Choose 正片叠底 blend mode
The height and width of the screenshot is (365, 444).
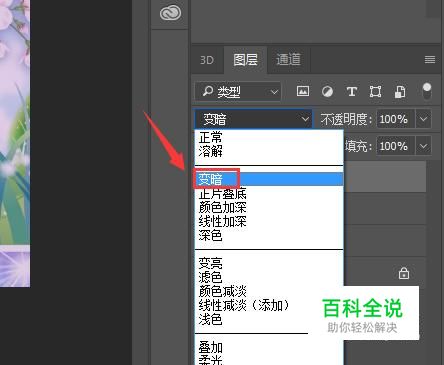[x=269, y=193]
